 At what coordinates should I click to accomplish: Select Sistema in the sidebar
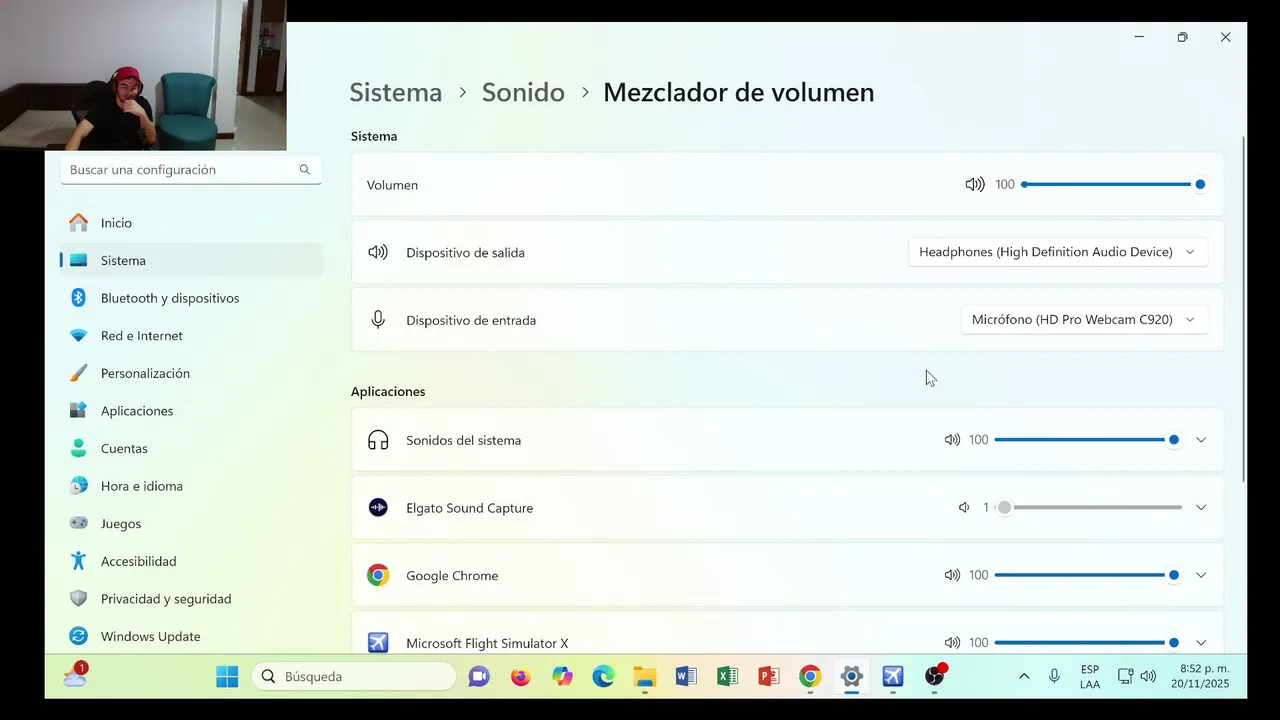[191, 260]
